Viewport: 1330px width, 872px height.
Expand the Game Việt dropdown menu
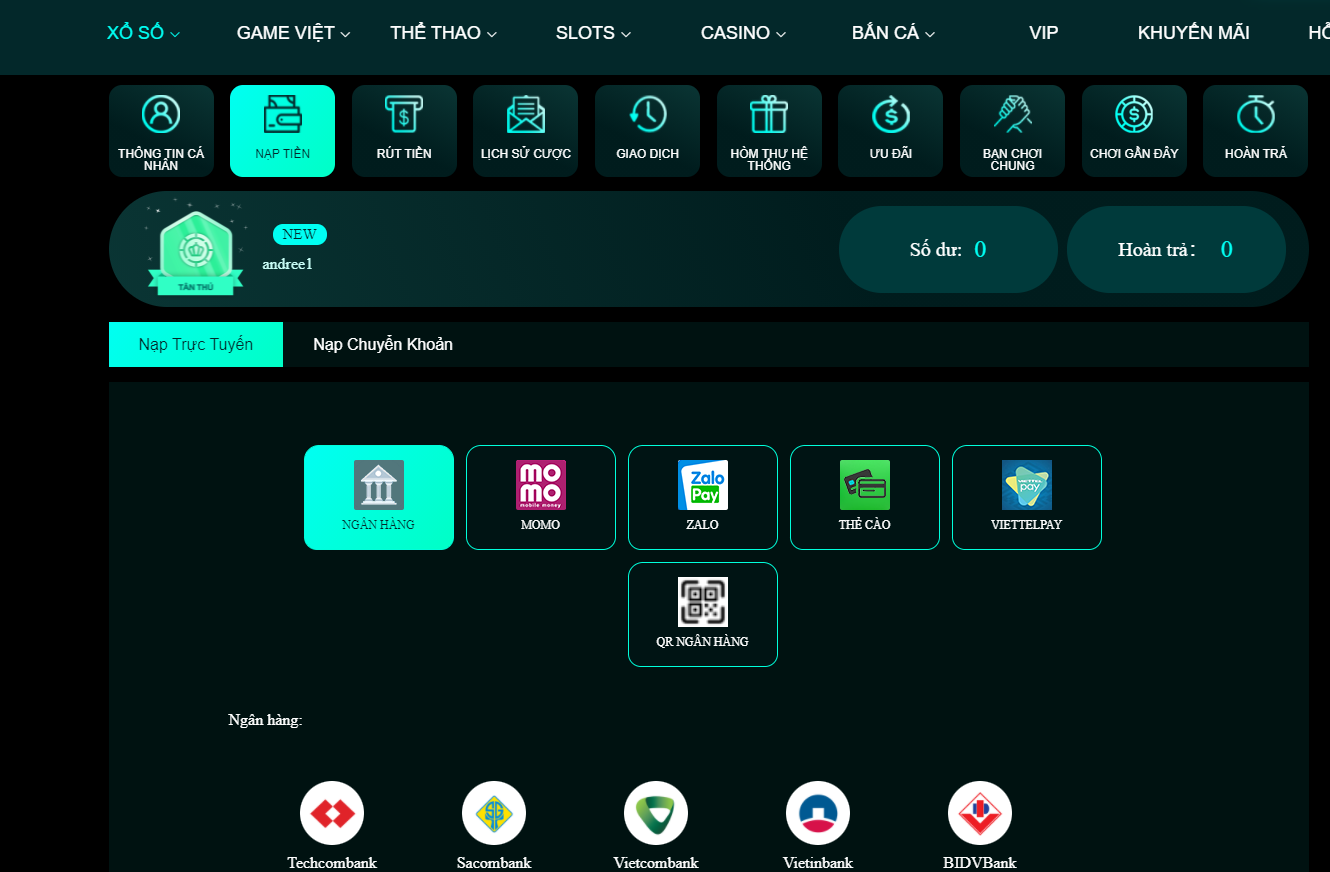[293, 33]
